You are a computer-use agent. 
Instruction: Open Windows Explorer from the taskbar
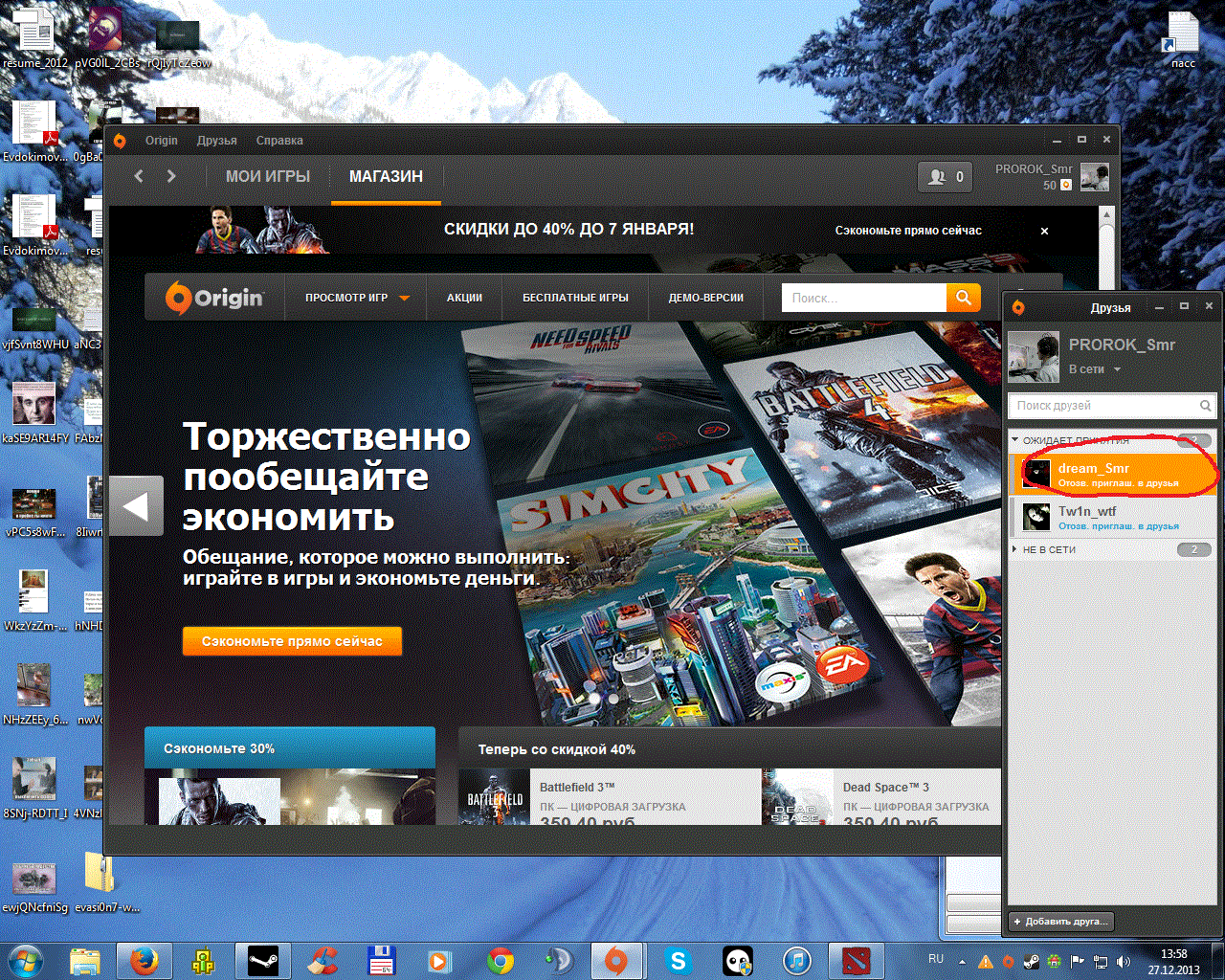[85, 960]
